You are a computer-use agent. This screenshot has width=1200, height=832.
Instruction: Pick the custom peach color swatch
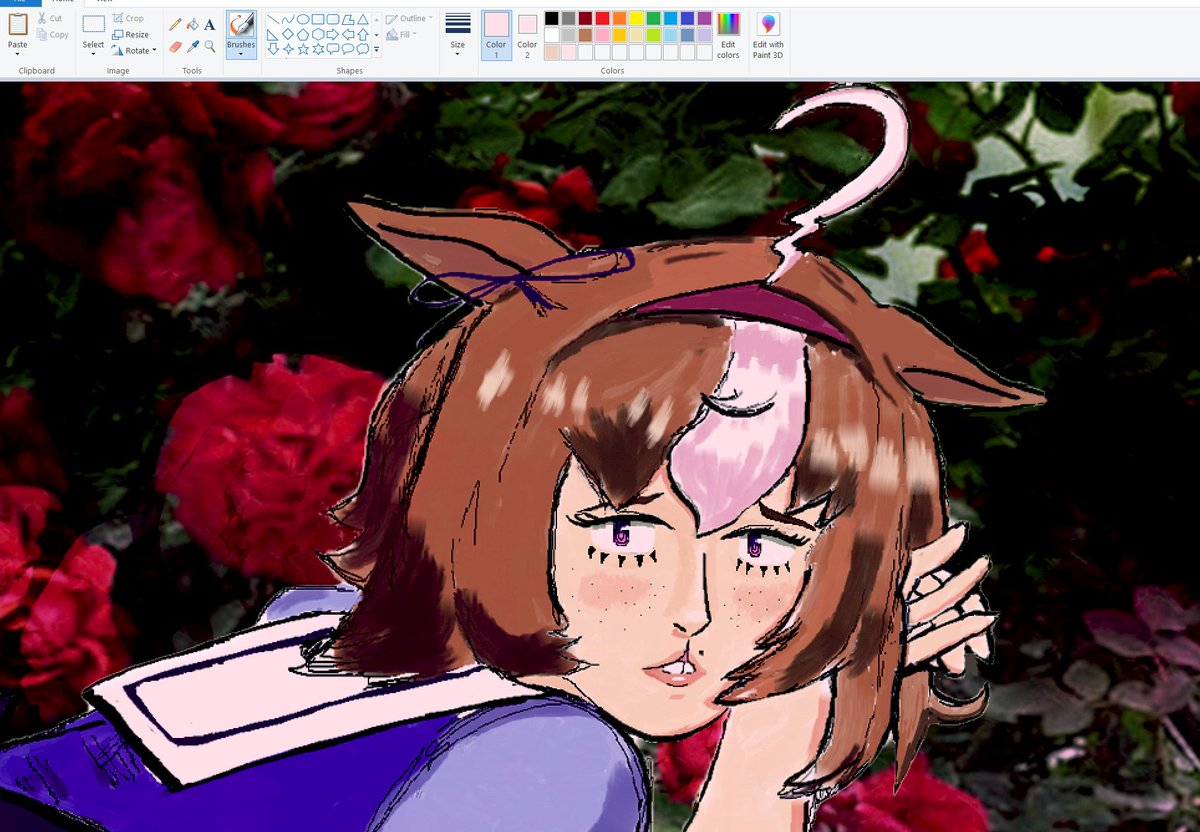coord(552,52)
